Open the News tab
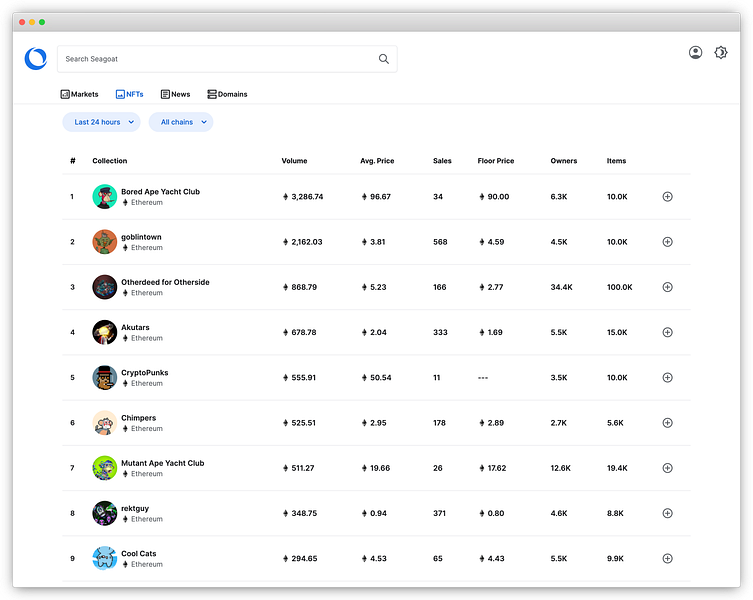Screen dimensions: 753x600 pos(175,94)
